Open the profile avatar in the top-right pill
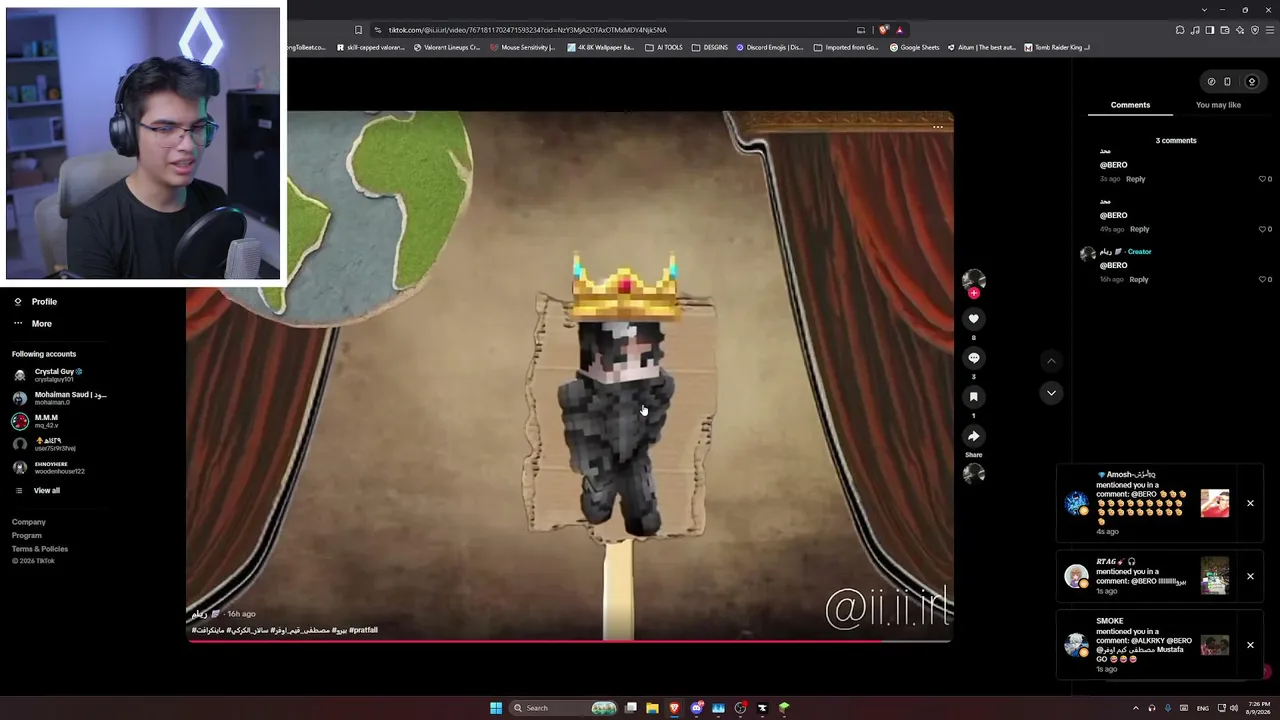The image size is (1280, 720). coord(1251,82)
